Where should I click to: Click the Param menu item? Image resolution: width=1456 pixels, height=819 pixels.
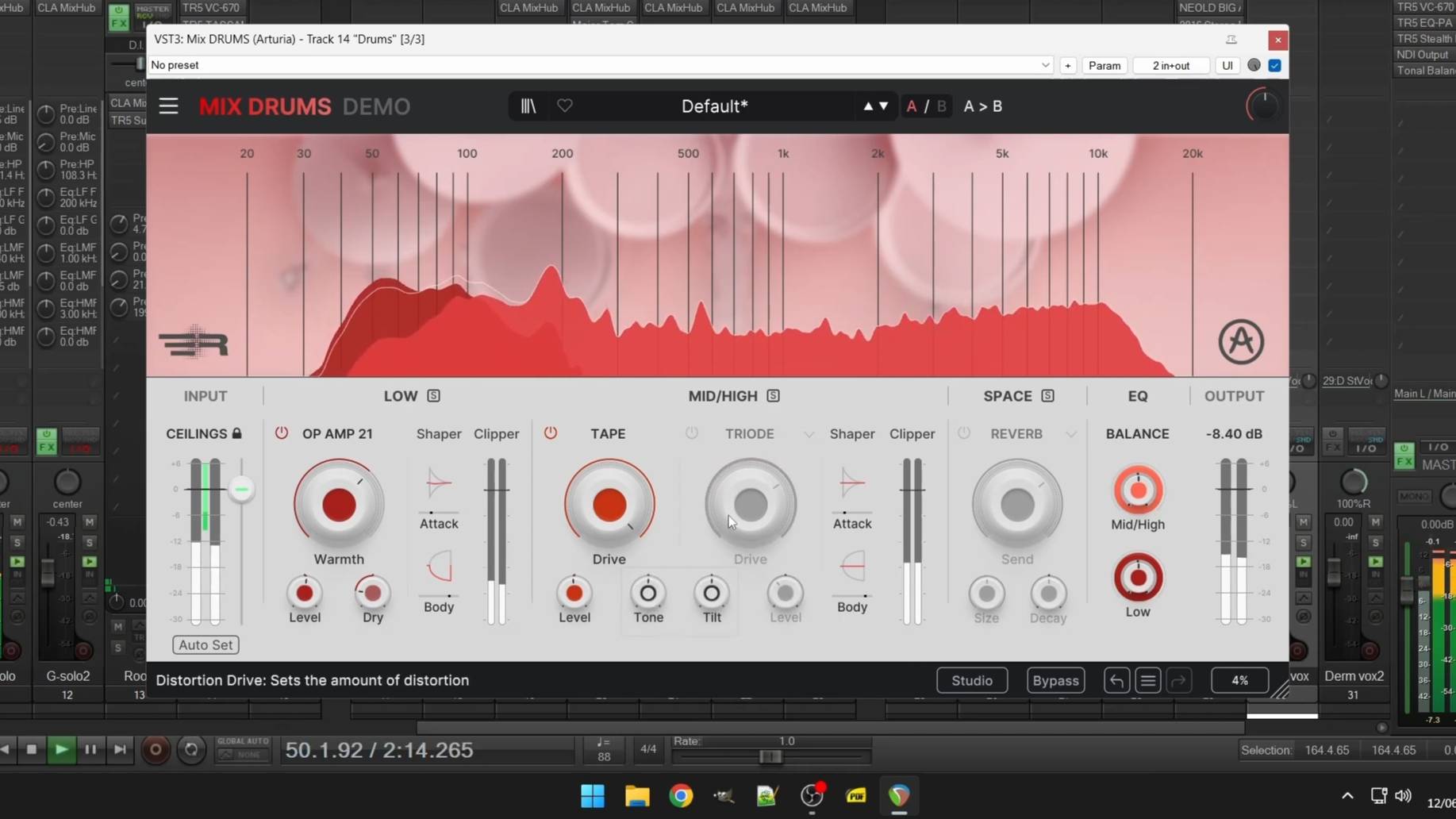coord(1104,66)
